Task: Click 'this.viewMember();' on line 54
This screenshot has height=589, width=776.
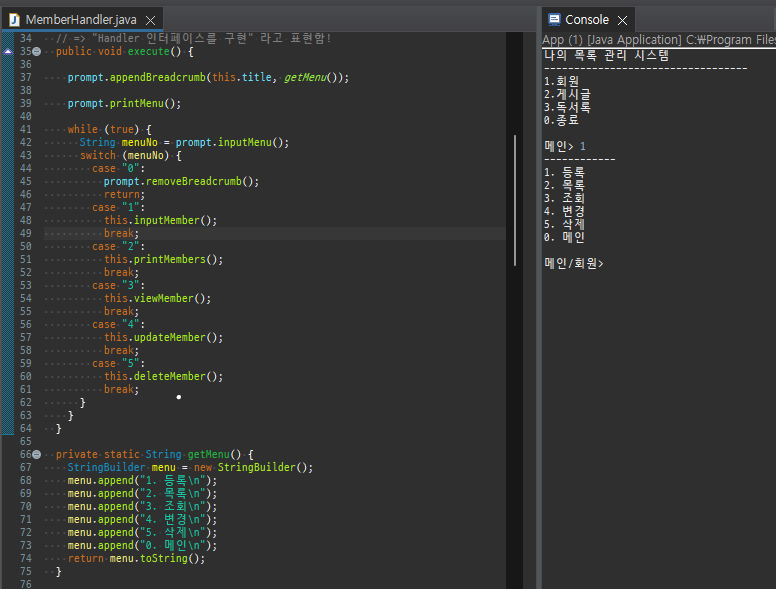Action: [x=157, y=298]
